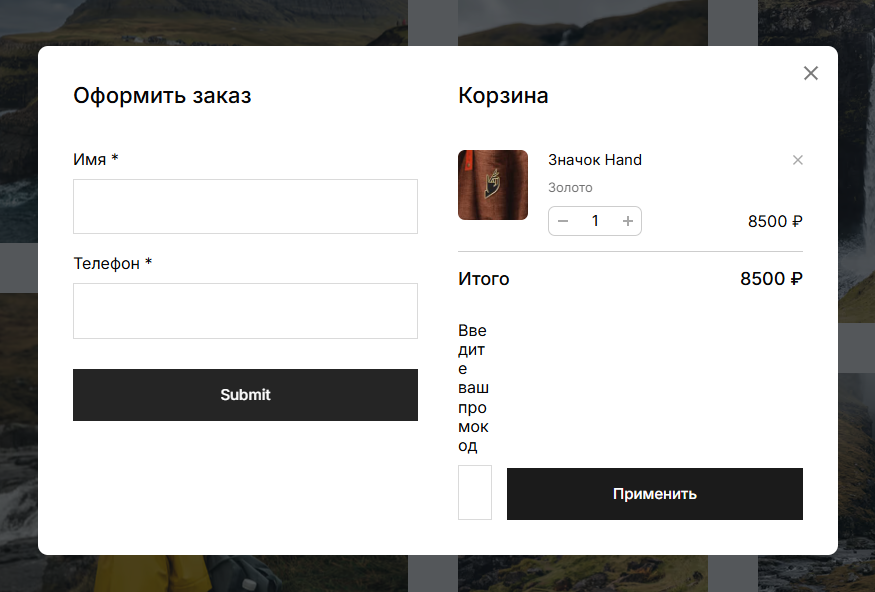Focus the Телефон input field
The width and height of the screenshot is (875, 592).
click(x=245, y=310)
